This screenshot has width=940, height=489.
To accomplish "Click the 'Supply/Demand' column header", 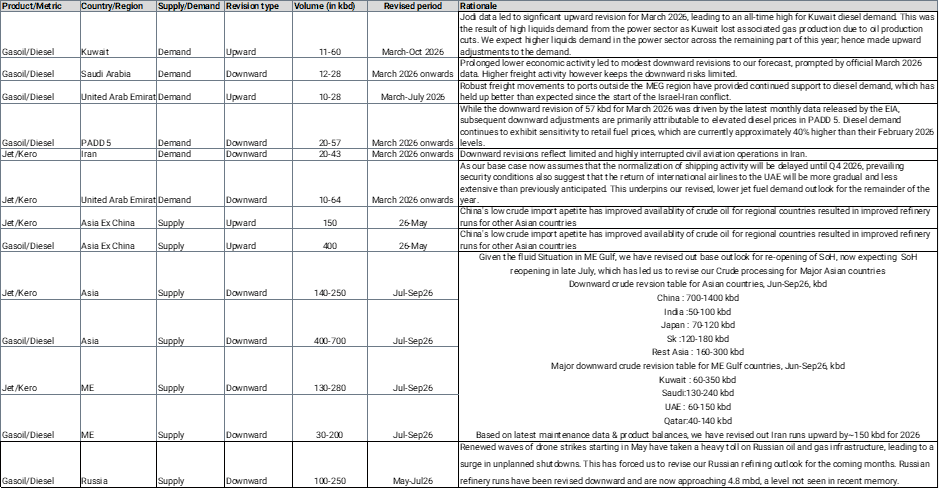I will point(189,6).
